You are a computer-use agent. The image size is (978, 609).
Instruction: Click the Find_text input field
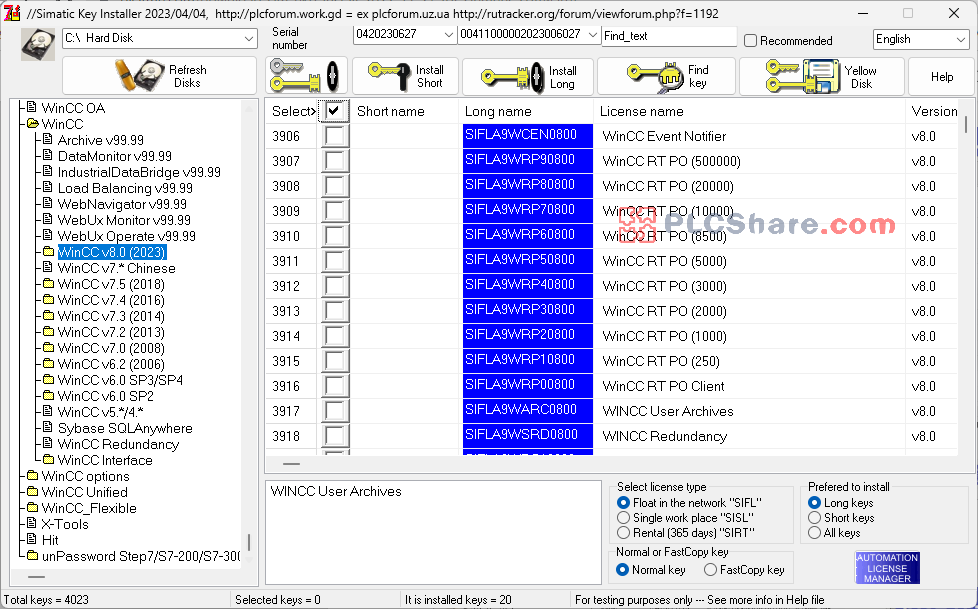pyautogui.click(x=669, y=36)
